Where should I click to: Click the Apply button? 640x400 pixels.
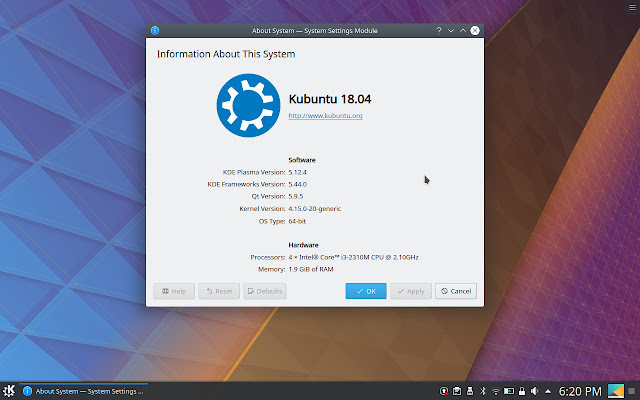point(411,291)
